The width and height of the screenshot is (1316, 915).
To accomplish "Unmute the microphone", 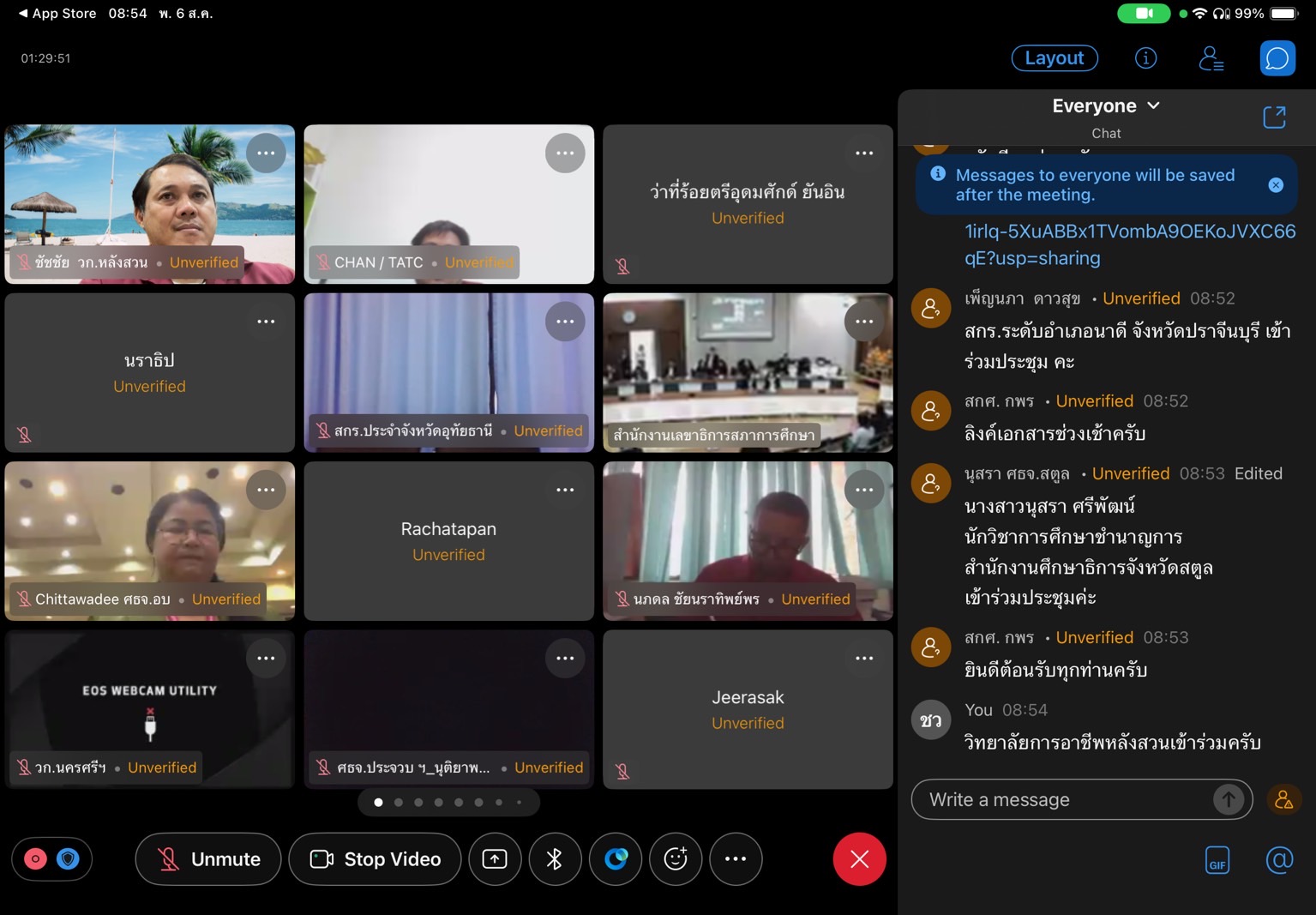I will (208, 859).
